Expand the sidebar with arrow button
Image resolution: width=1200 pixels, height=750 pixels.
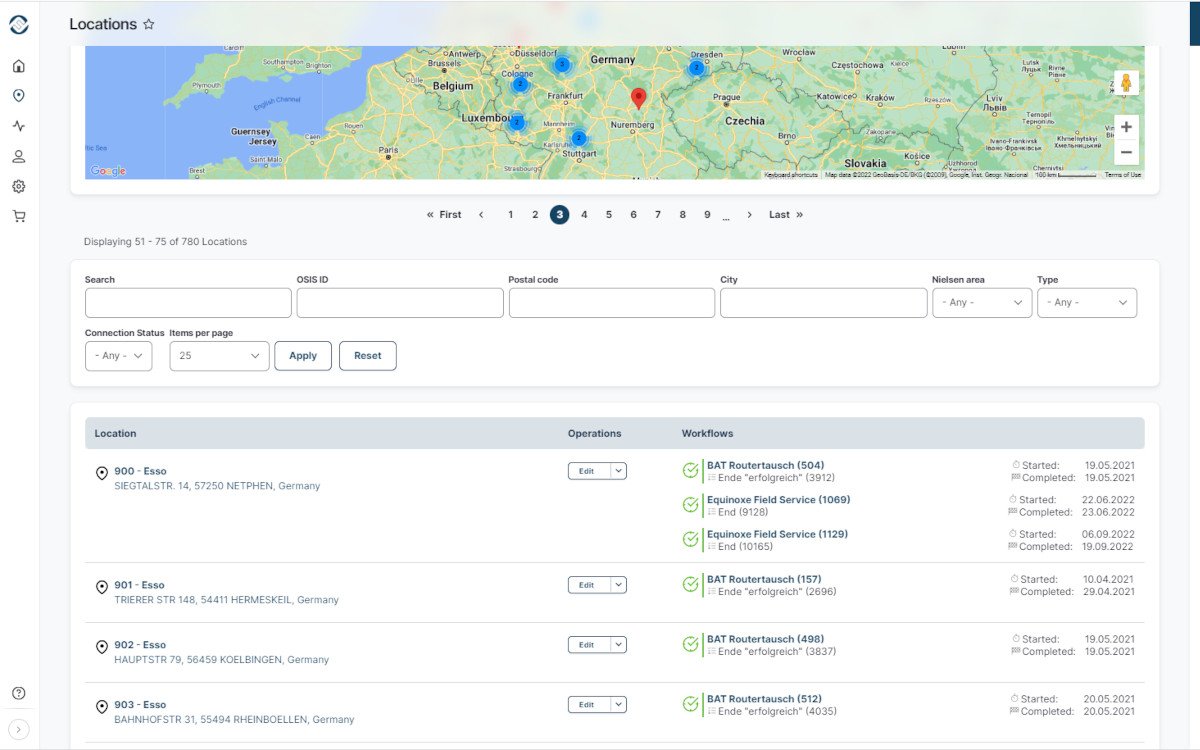coord(19,730)
